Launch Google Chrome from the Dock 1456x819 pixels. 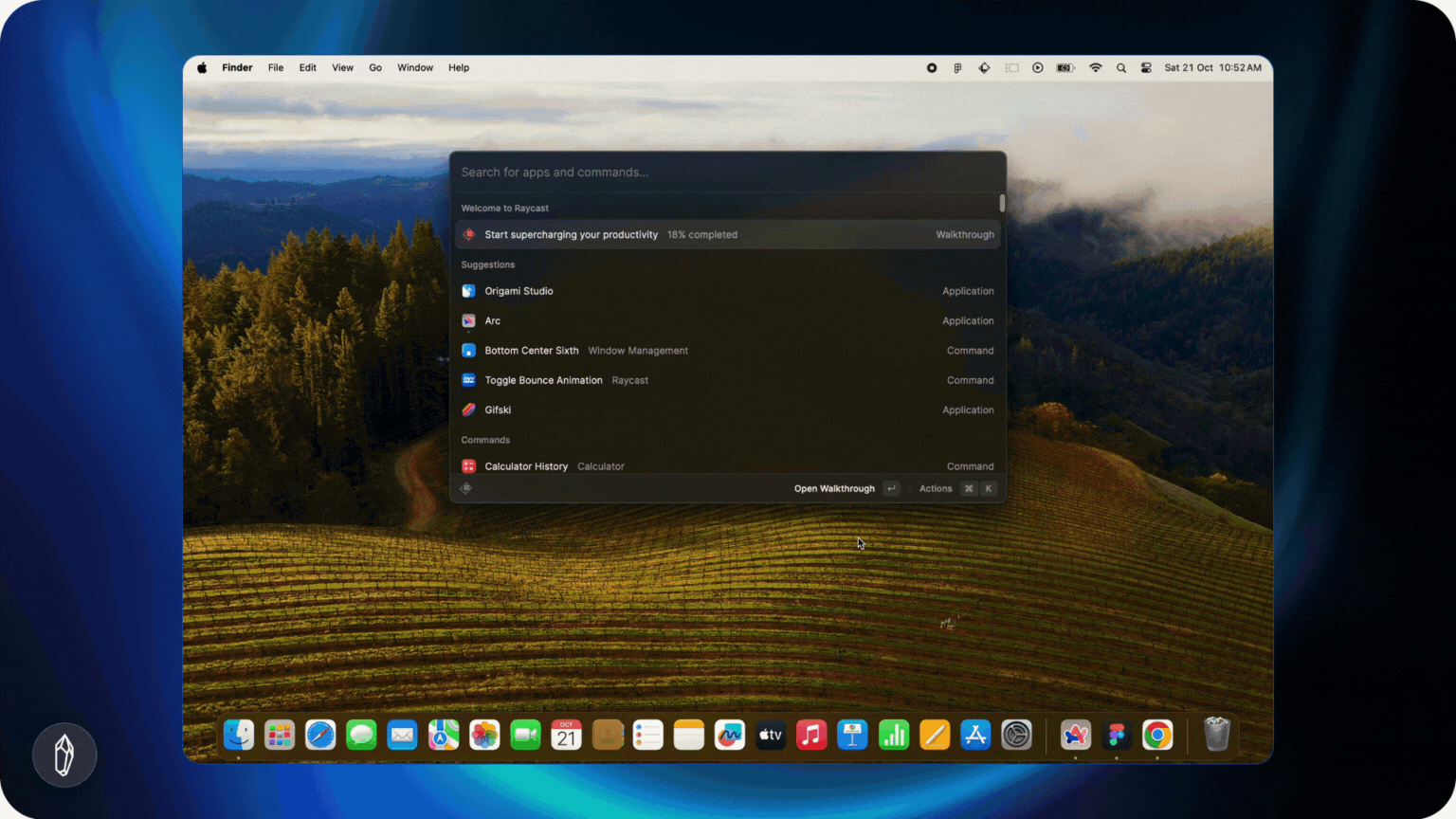click(x=1157, y=735)
